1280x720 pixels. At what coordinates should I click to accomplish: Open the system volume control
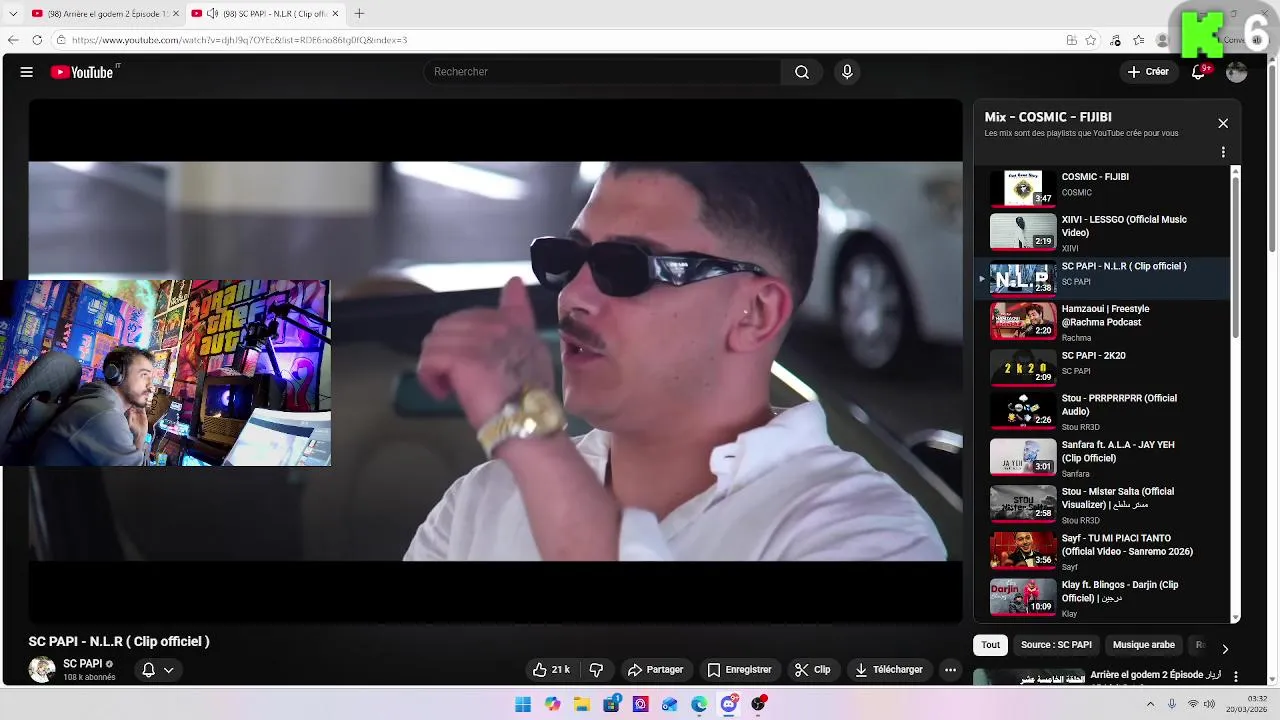pos(1210,704)
